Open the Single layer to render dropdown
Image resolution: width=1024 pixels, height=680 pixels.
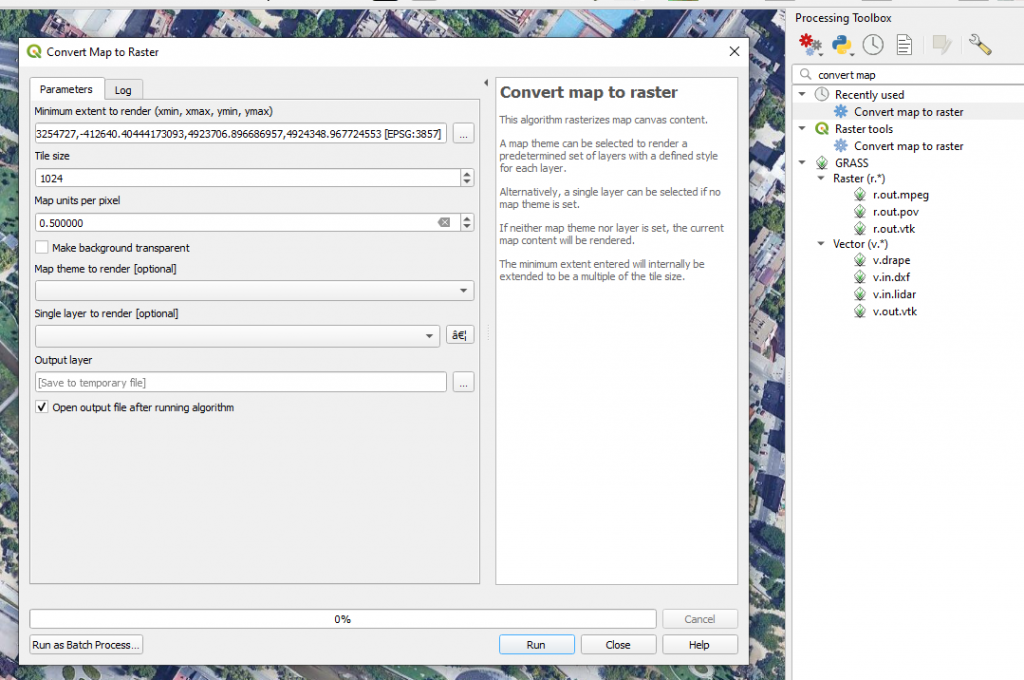pos(237,336)
